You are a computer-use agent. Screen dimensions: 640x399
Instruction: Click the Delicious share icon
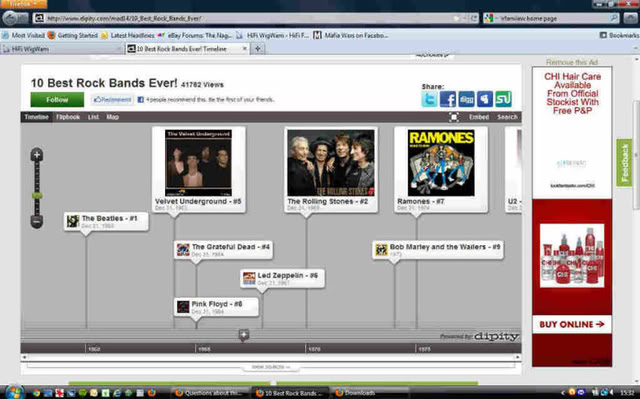pos(485,99)
